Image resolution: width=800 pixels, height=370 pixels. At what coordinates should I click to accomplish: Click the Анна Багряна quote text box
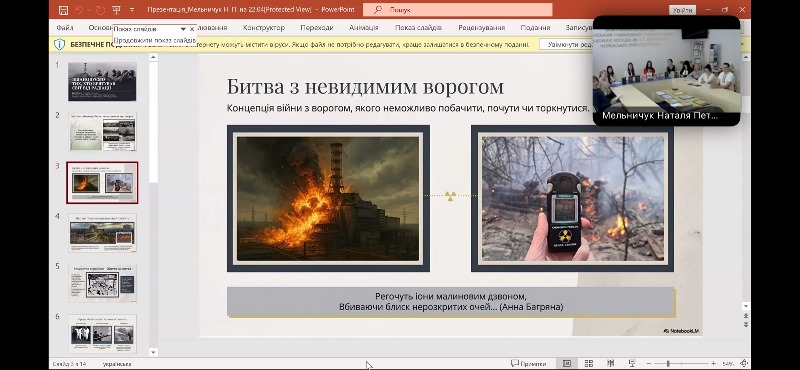click(x=451, y=302)
